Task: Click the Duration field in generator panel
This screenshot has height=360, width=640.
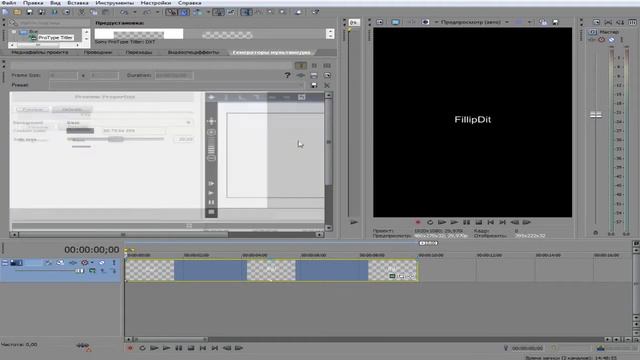Action: point(174,76)
